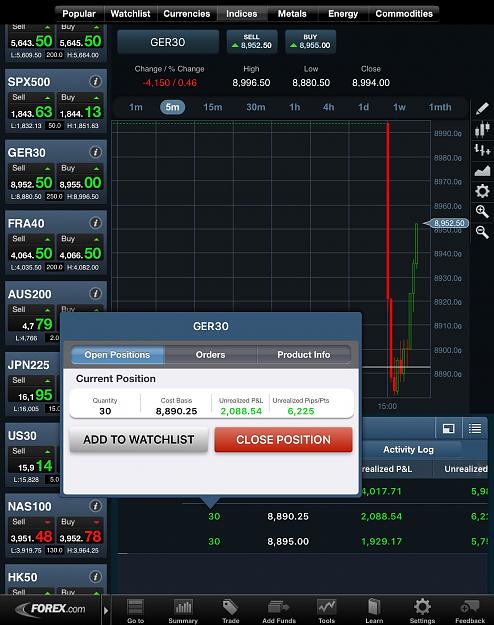This screenshot has width=494, height=625.
Task: Open the Indices category tab
Action: pyautogui.click(x=242, y=14)
